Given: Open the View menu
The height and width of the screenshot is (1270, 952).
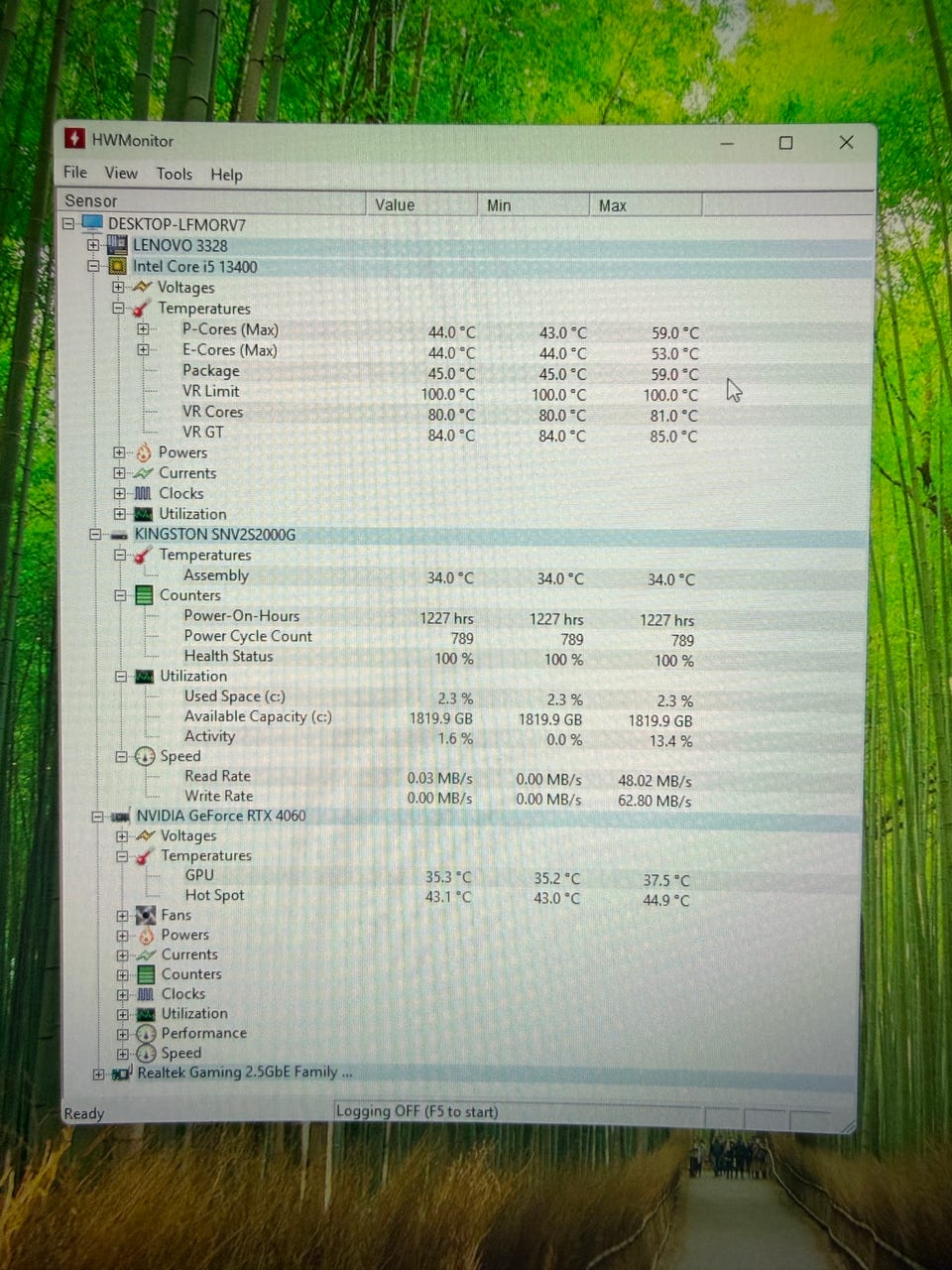Looking at the screenshot, I should point(121,173).
